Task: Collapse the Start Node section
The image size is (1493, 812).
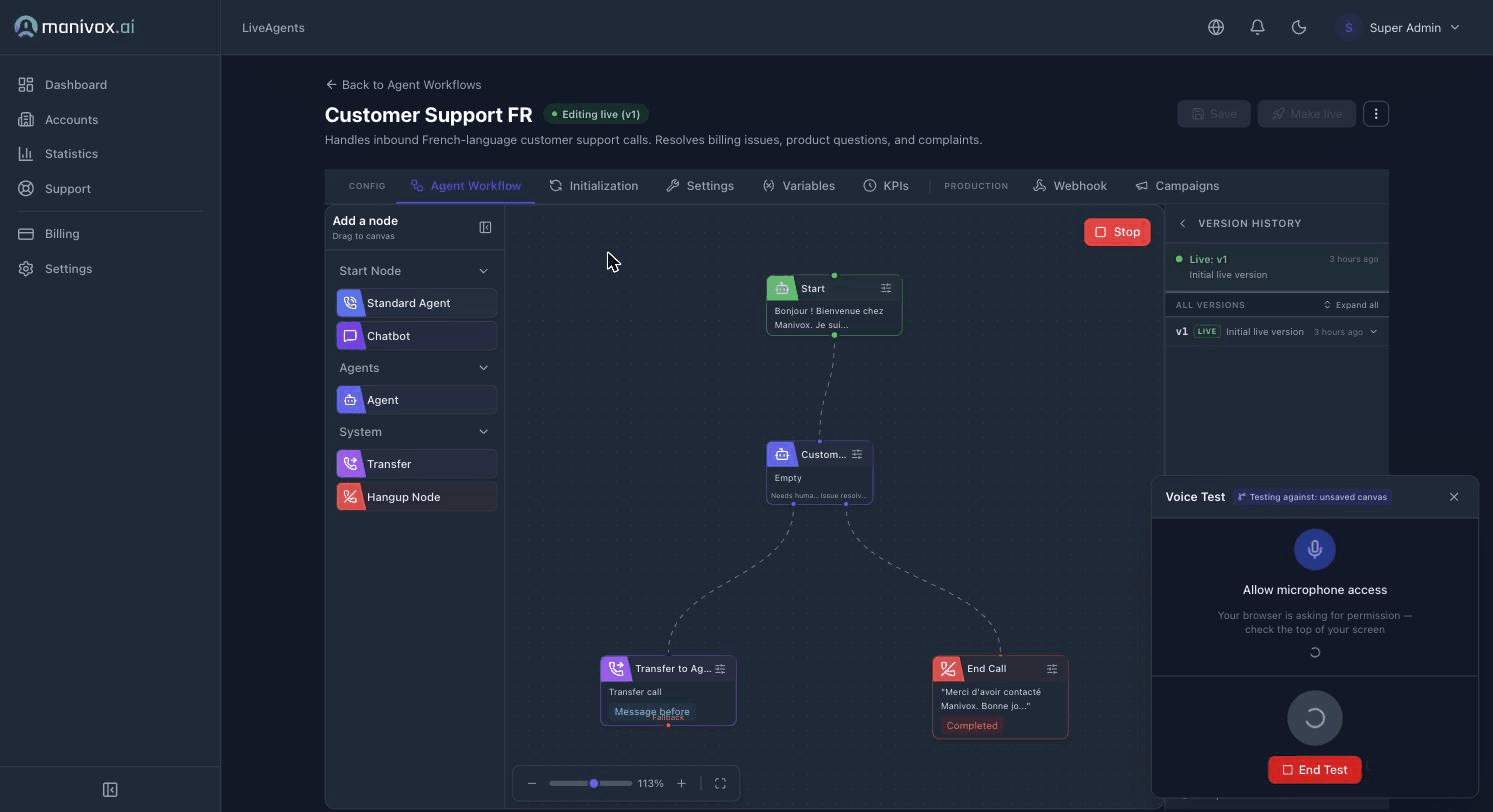Action: [484, 271]
